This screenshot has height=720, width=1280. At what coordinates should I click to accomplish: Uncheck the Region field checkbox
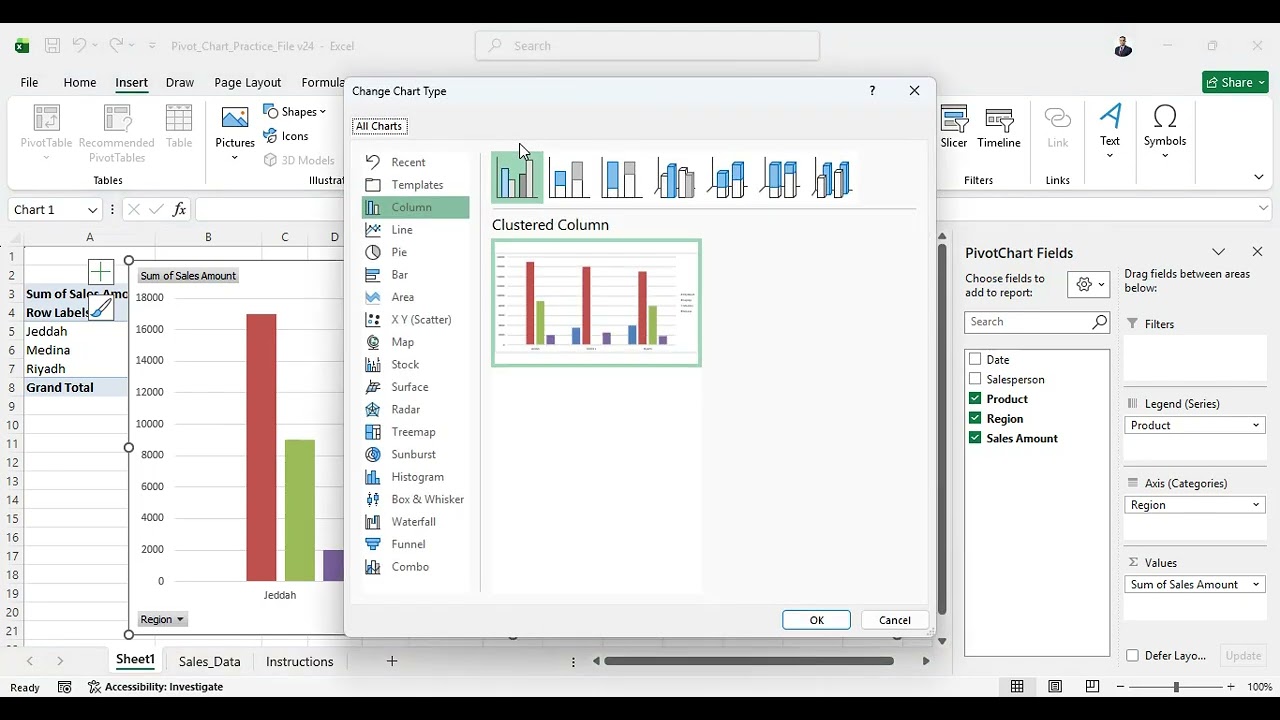[975, 418]
